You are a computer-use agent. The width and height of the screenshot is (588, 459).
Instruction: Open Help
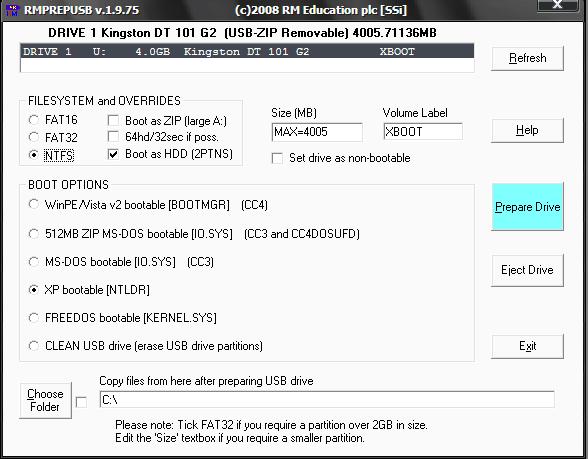click(x=527, y=130)
